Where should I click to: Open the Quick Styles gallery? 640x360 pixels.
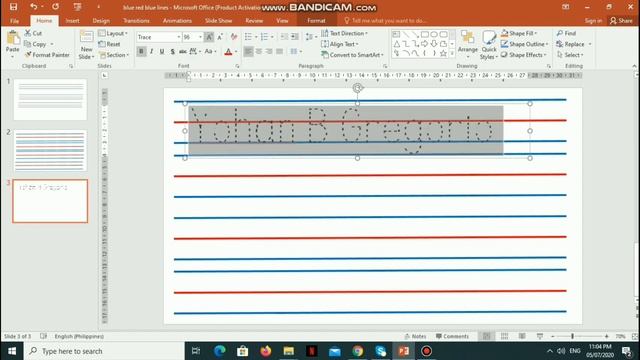488,45
